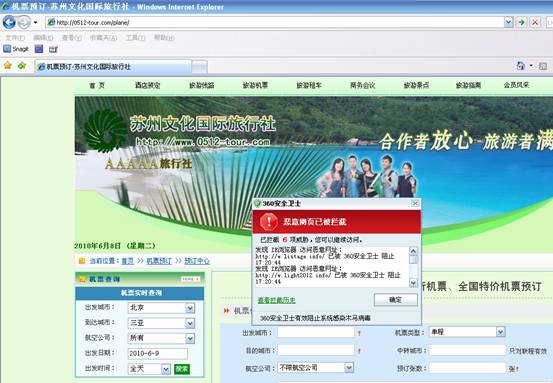Viewport: 553px width, 383px height.
Task: Click the 预订中心 breadcrumb link
Action: pyautogui.click(x=197, y=261)
